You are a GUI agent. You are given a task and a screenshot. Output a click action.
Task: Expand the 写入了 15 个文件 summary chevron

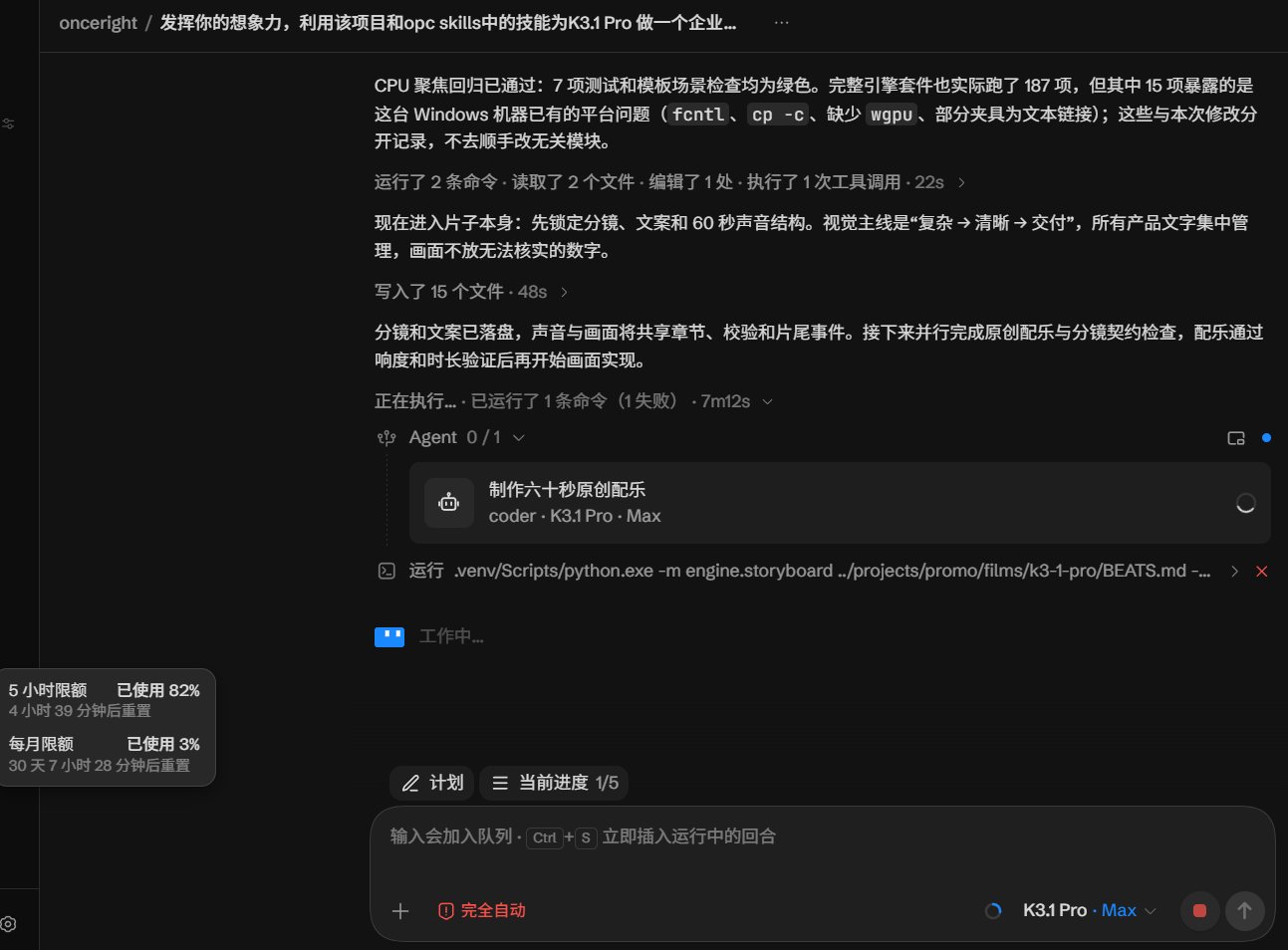tap(564, 292)
